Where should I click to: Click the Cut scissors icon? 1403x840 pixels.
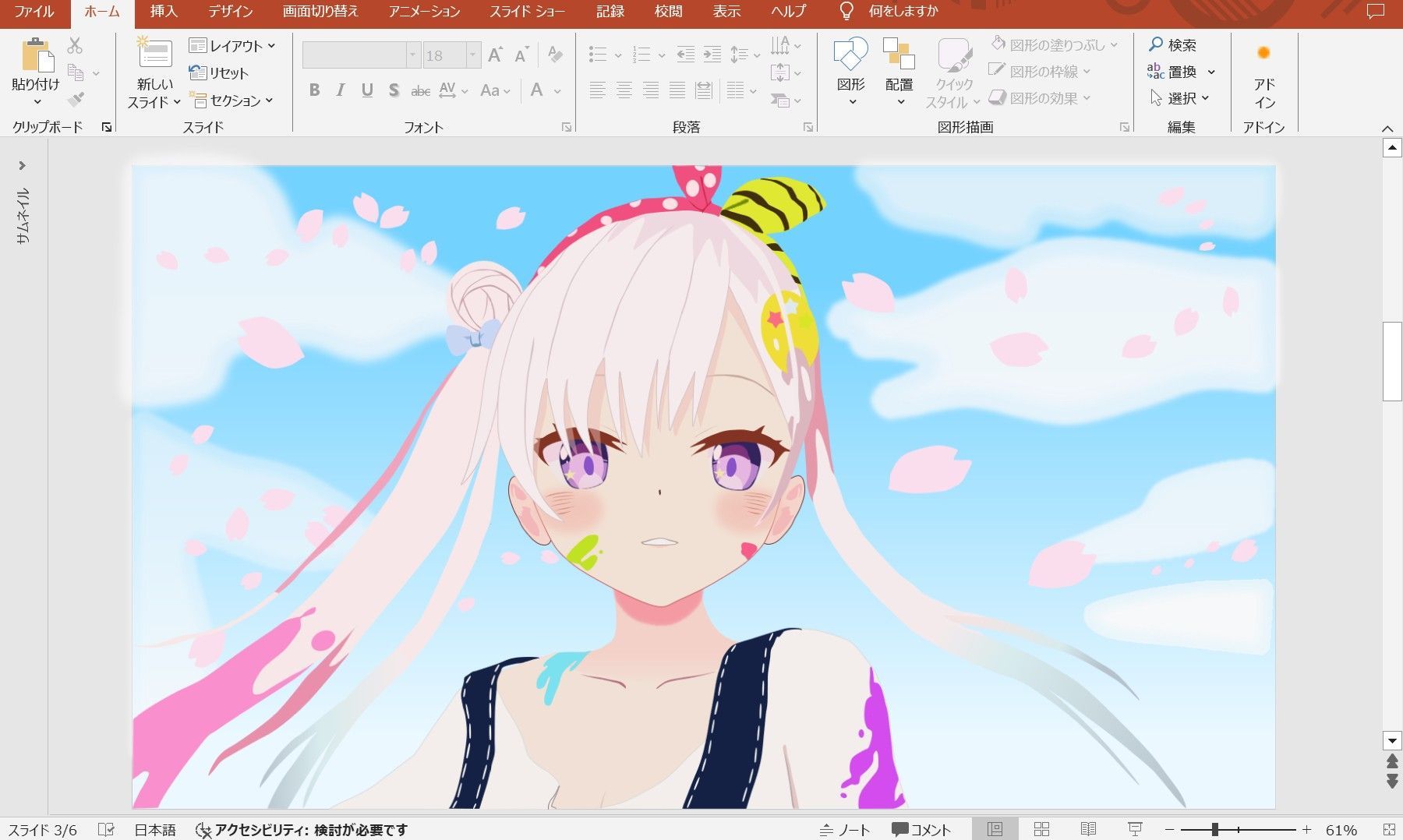[x=75, y=45]
